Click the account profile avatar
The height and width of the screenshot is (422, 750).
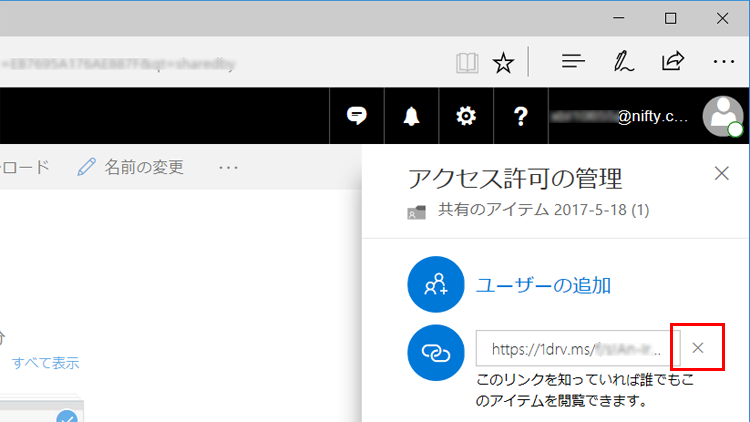point(723,116)
